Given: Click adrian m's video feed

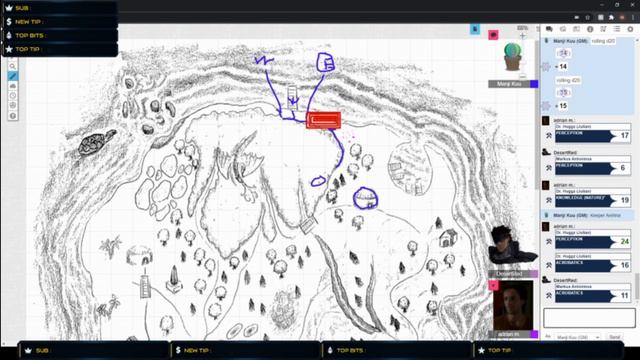Looking at the screenshot, I should 513,305.
